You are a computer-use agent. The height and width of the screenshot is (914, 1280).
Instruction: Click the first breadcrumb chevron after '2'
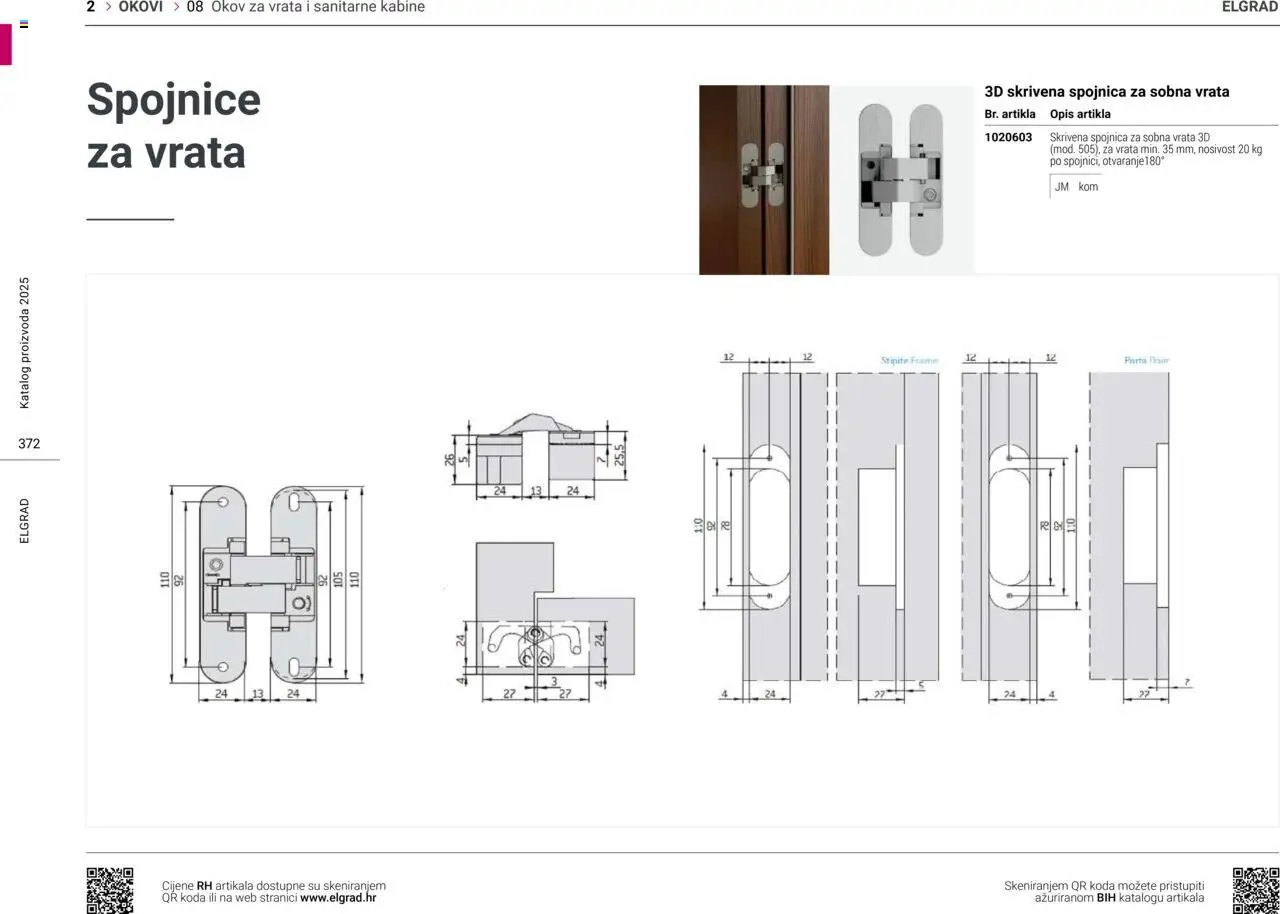(107, 7)
